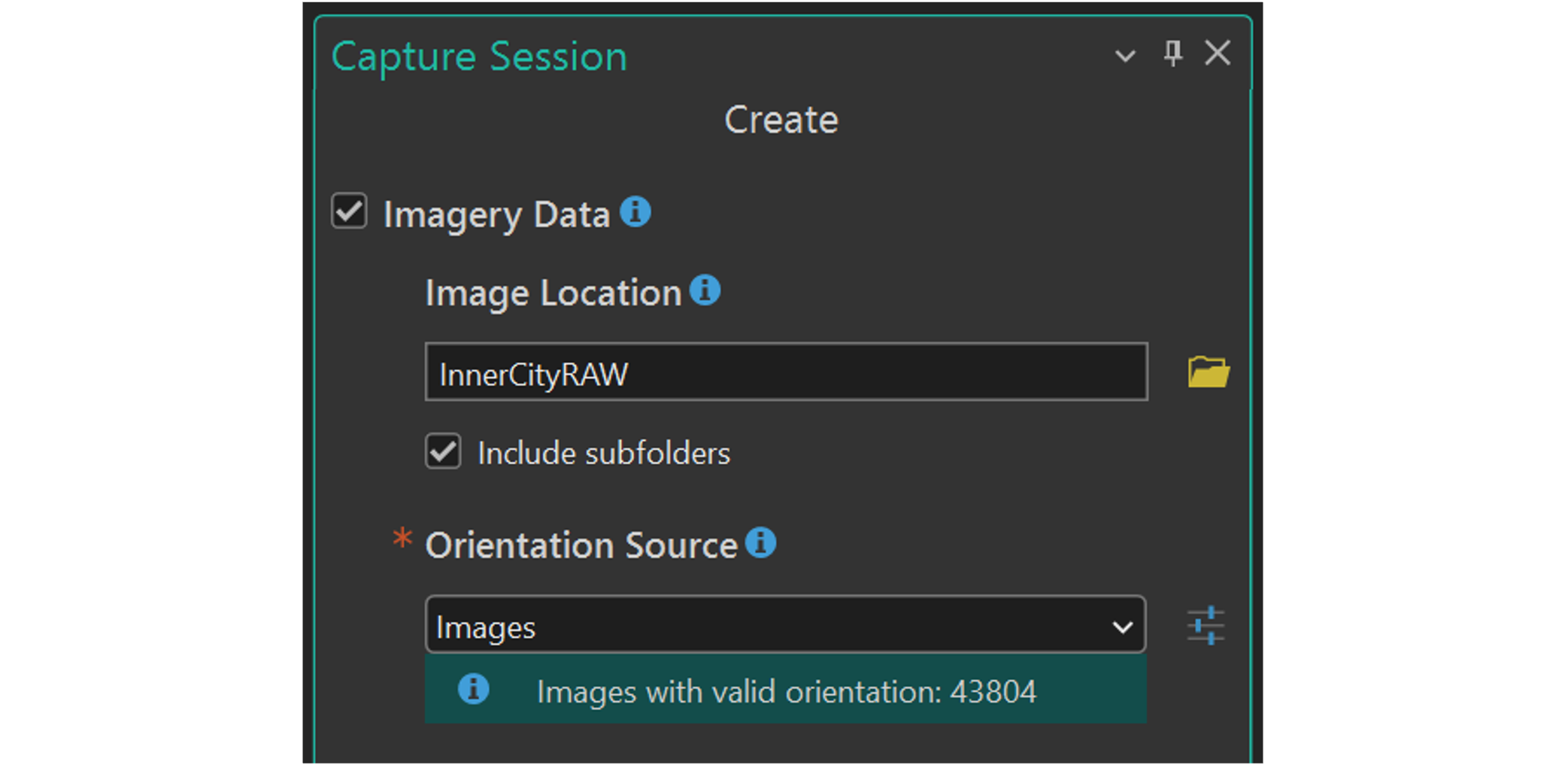The width and height of the screenshot is (1568, 765).
Task: Open the Image Location folder browse icon
Action: 1208,371
